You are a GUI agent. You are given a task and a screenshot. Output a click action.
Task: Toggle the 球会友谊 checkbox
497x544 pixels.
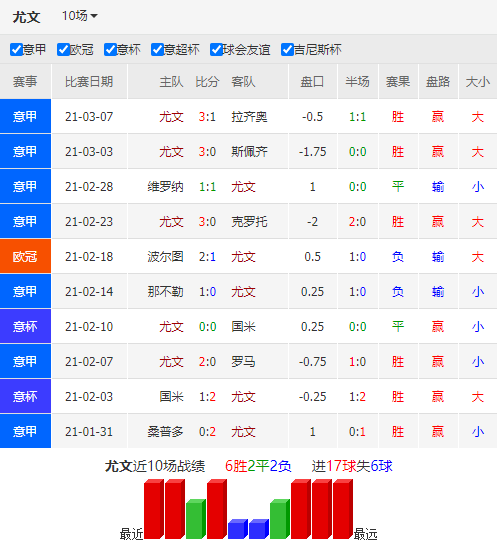click(x=216, y=50)
